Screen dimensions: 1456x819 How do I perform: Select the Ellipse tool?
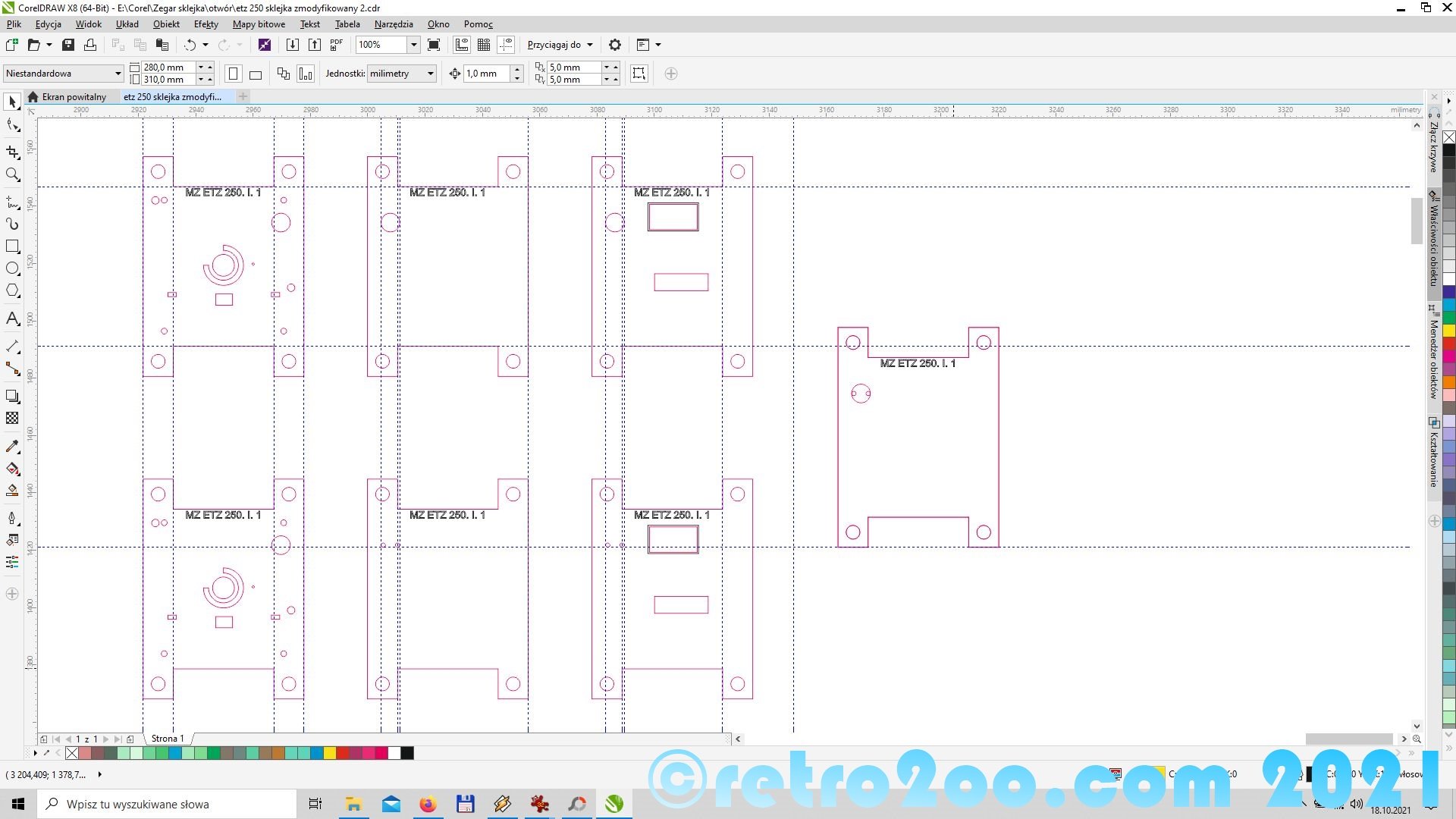12,268
